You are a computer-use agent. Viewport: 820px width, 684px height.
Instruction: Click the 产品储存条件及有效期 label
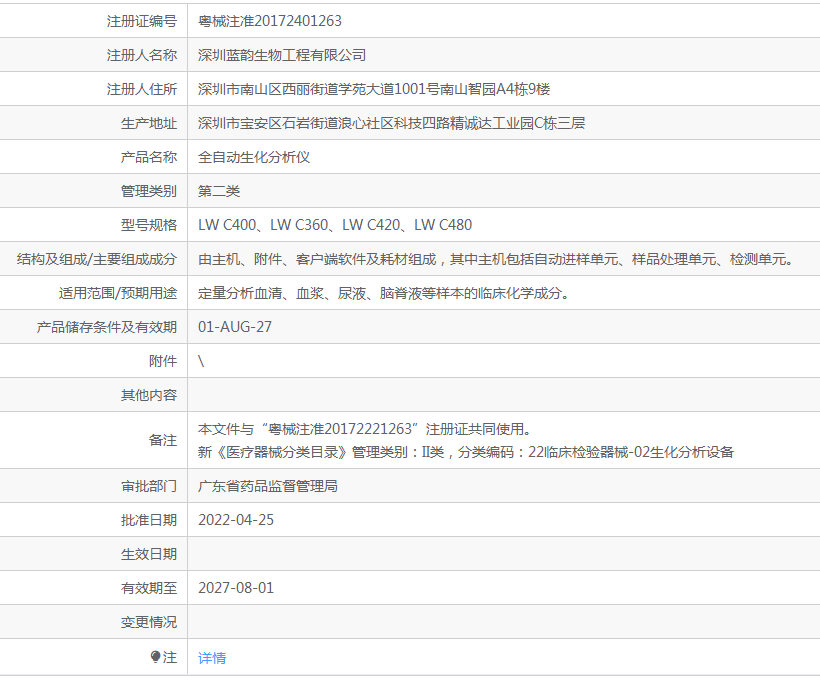pos(107,327)
